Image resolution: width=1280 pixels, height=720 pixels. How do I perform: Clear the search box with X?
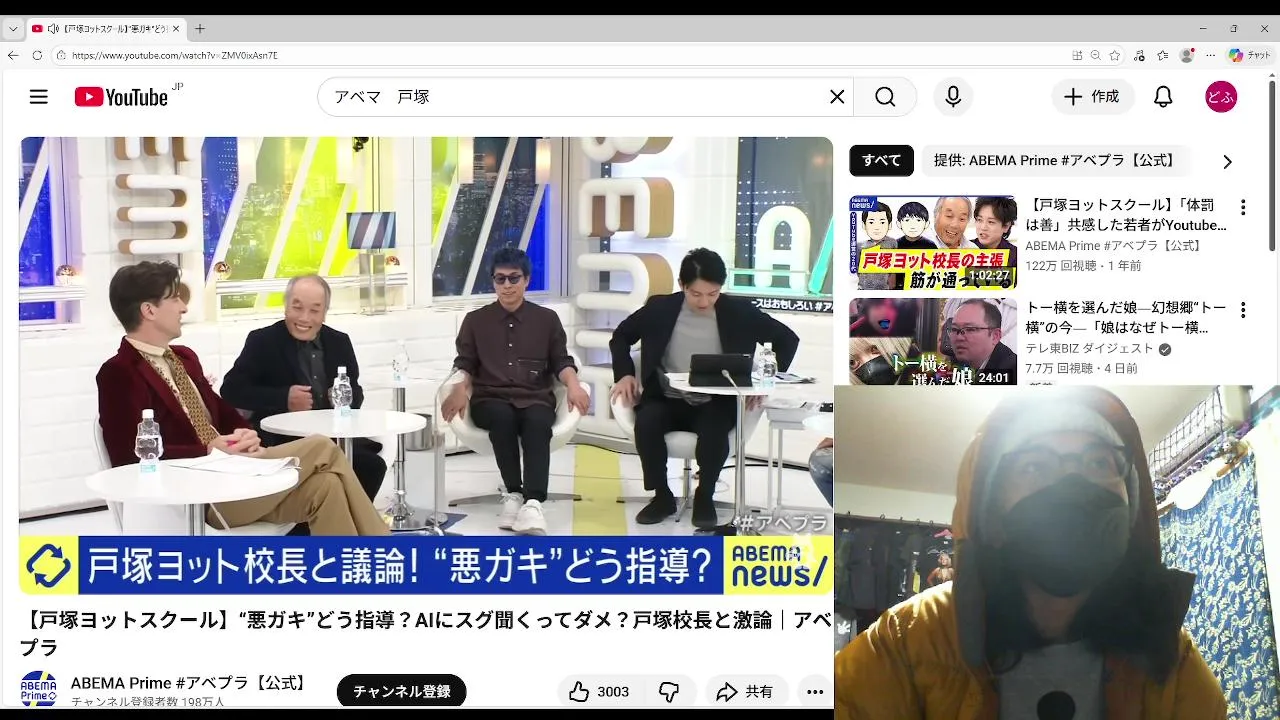(837, 97)
